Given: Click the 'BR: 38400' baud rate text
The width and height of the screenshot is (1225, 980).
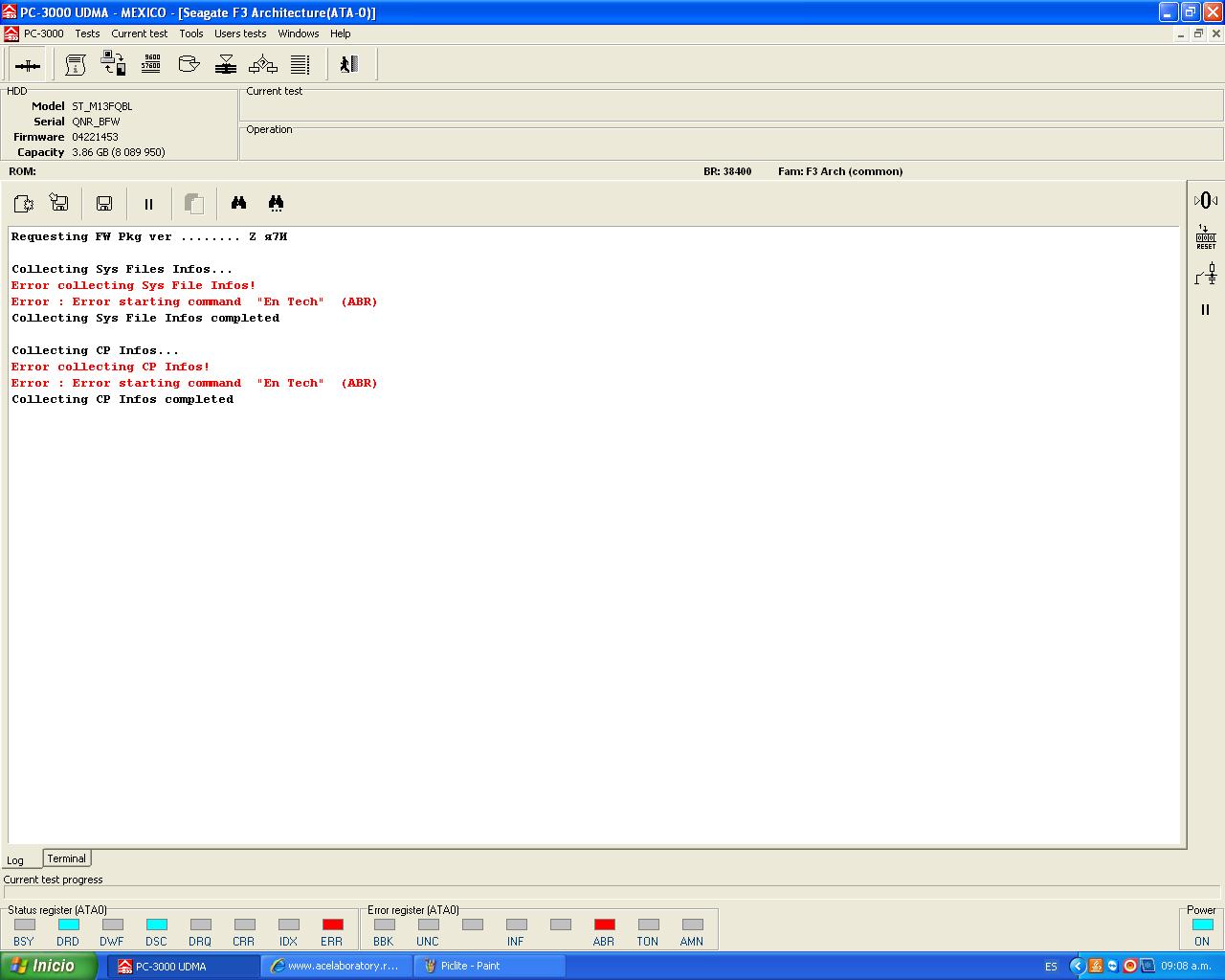Looking at the screenshot, I should [x=727, y=171].
